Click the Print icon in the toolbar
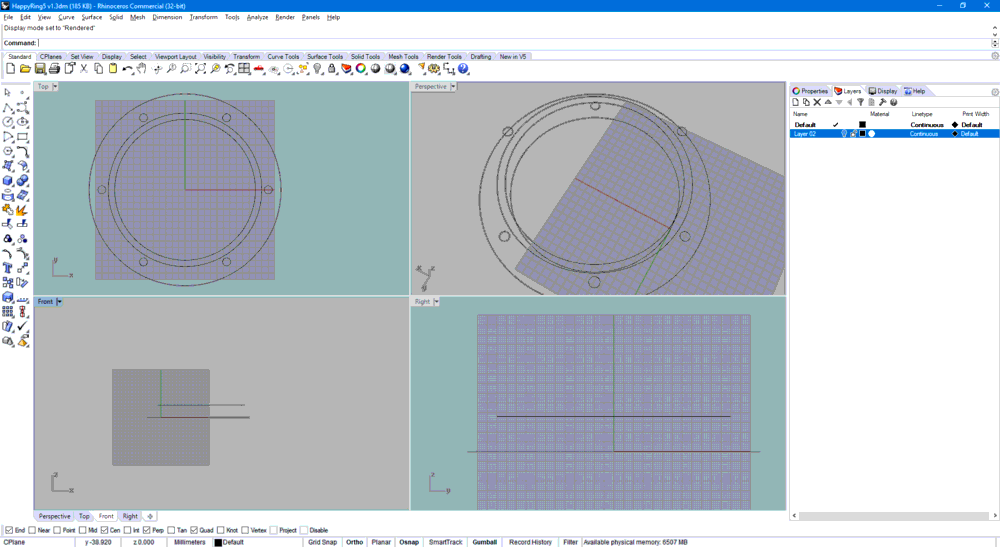The image size is (1000, 547). 54,69
